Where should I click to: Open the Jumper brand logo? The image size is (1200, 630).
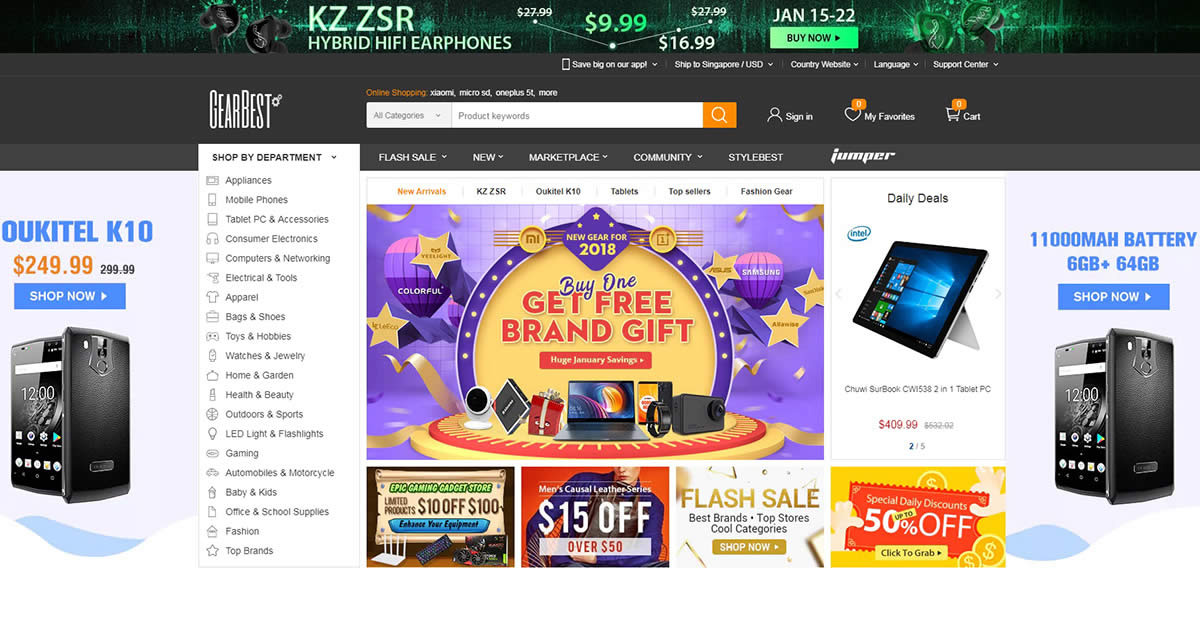tap(863, 156)
